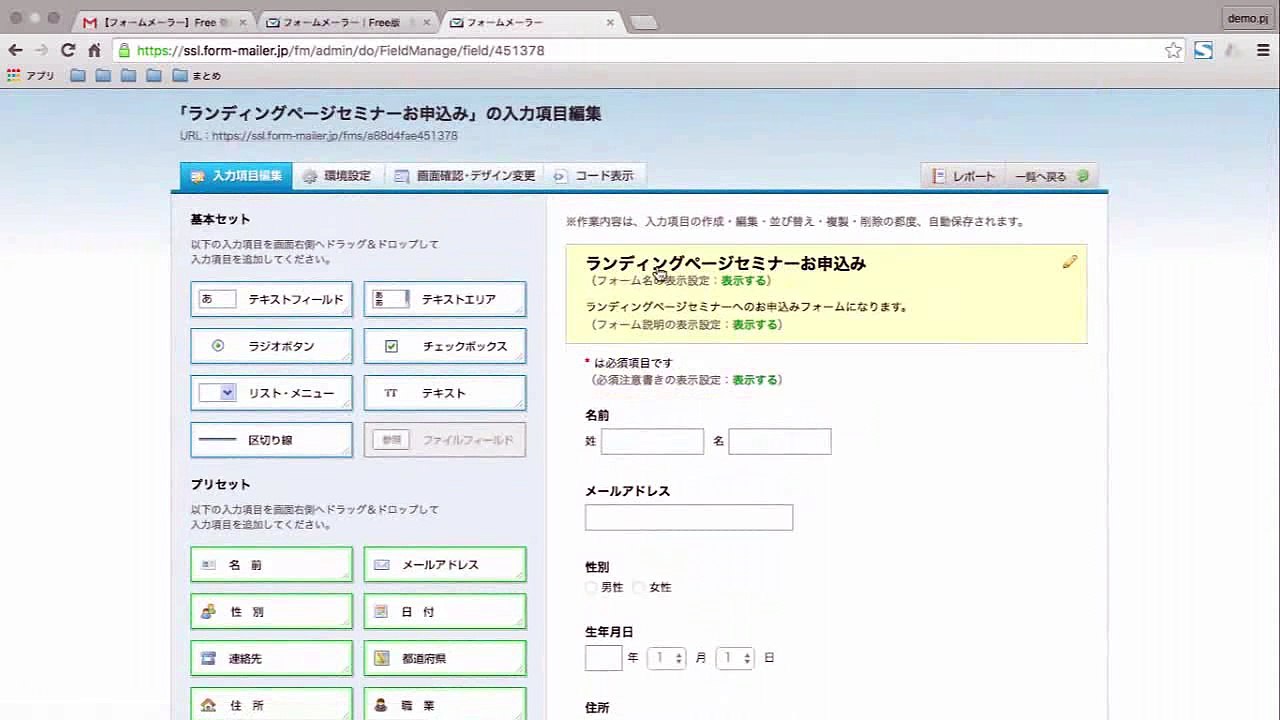Viewport: 1280px width, 720px height.
Task: Click the 姓 last name field
Action: [x=652, y=441]
